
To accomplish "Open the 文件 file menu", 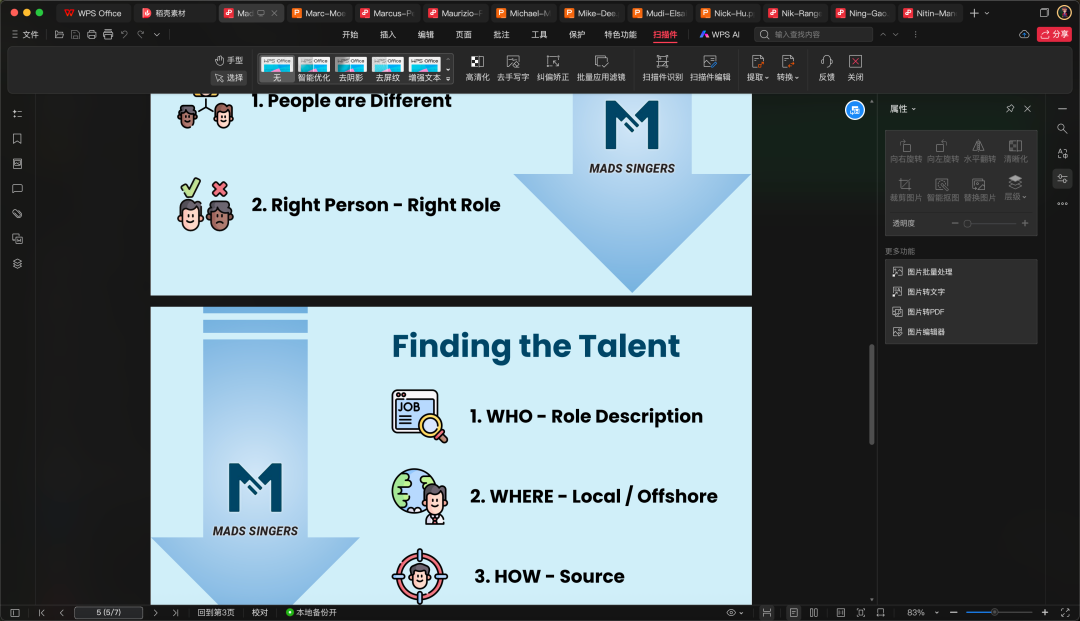I will (25, 34).
